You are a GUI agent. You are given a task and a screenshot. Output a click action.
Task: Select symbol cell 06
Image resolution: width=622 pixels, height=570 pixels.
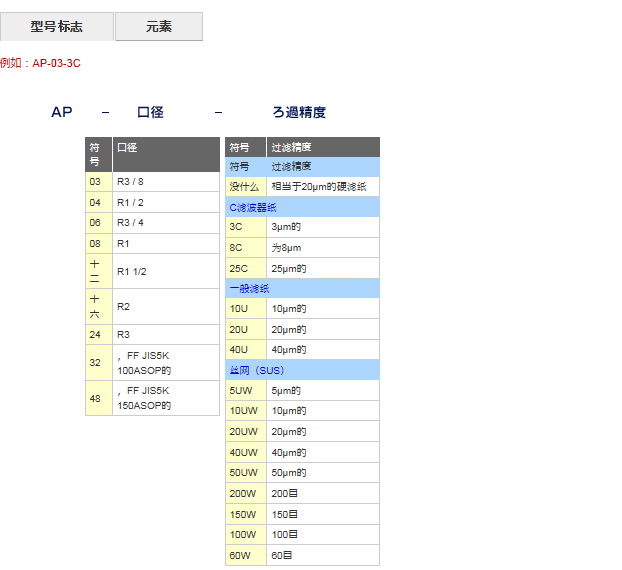99,223
